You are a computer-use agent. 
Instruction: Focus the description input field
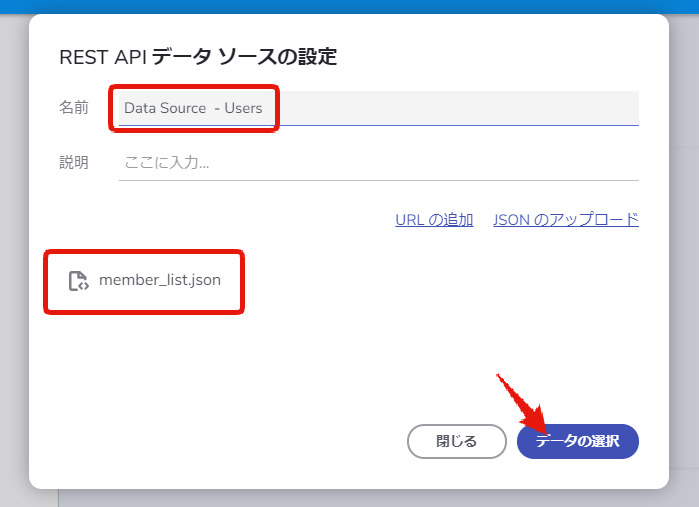point(378,163)
